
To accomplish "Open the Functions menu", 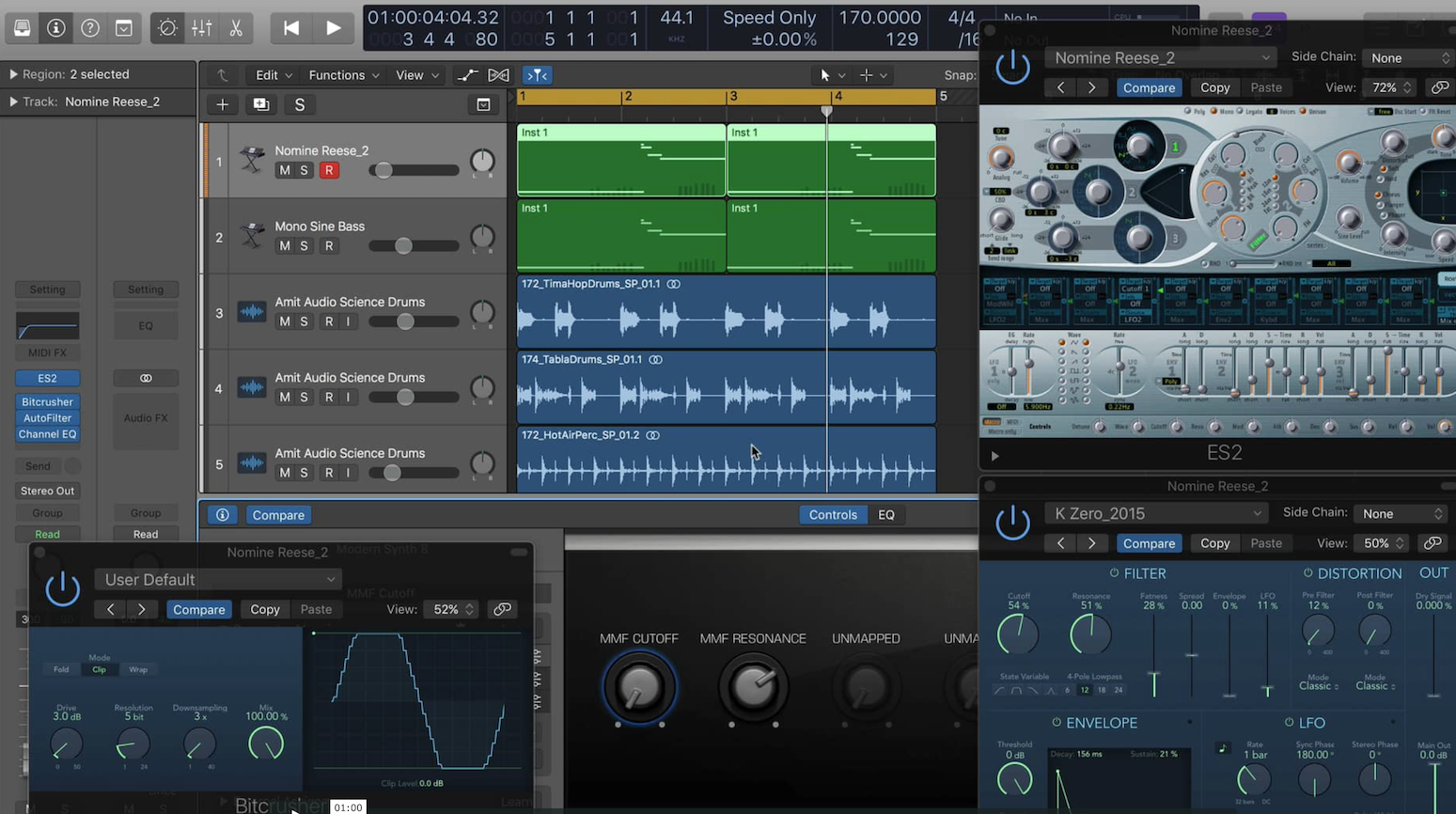I will [x=344, y=75].
